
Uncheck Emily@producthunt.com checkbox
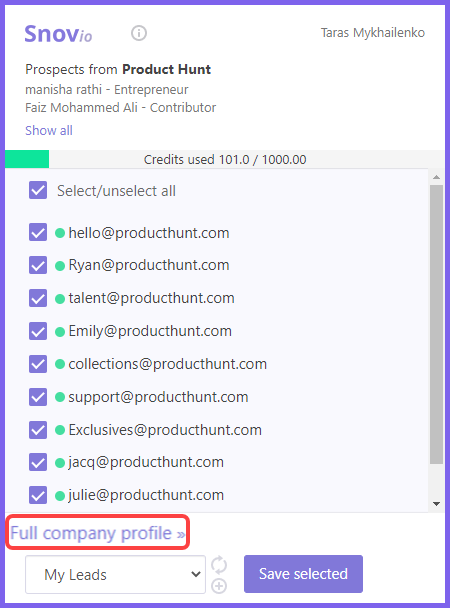(38, 331)
